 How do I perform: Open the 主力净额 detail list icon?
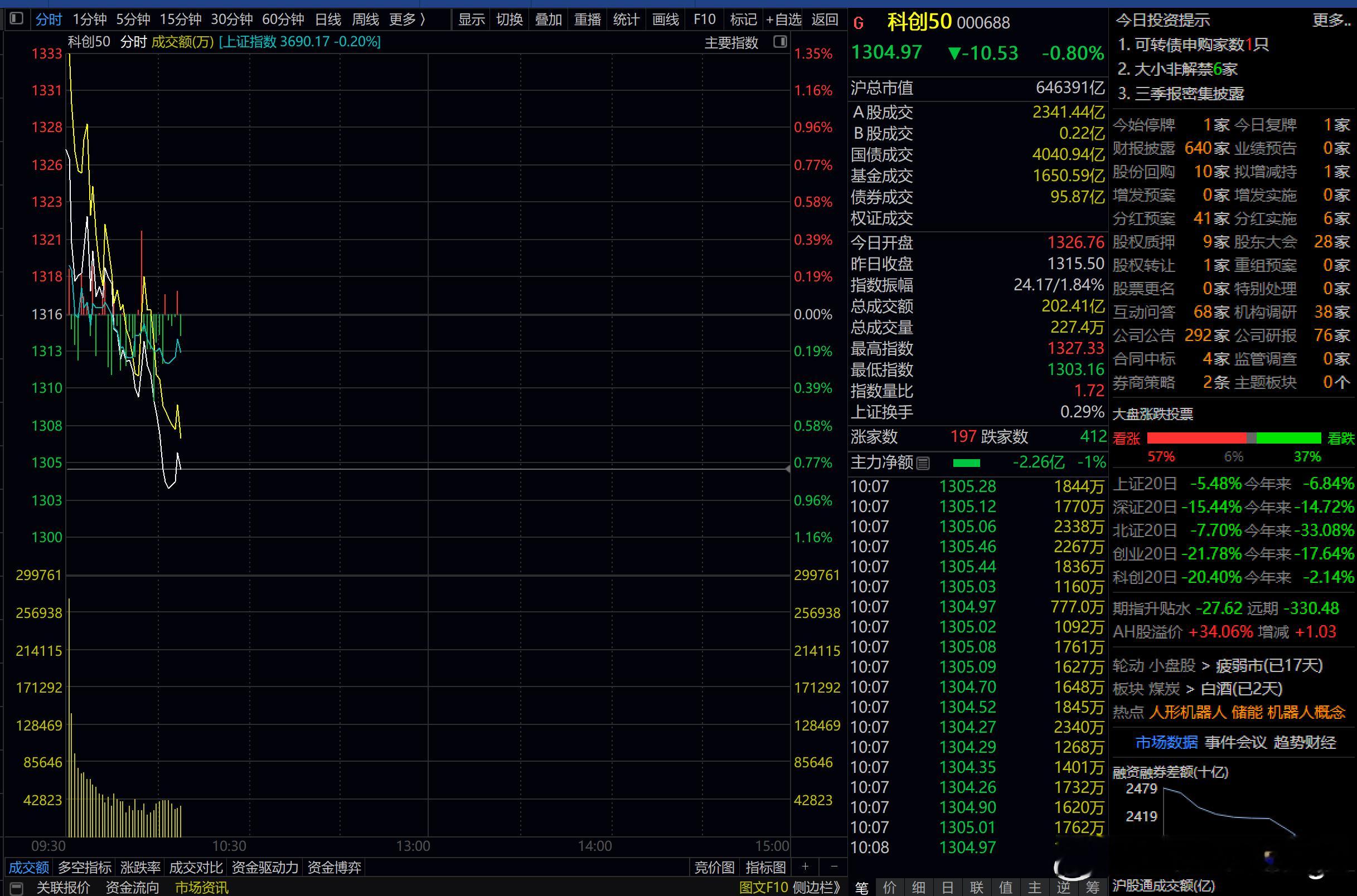pos(923,463)
